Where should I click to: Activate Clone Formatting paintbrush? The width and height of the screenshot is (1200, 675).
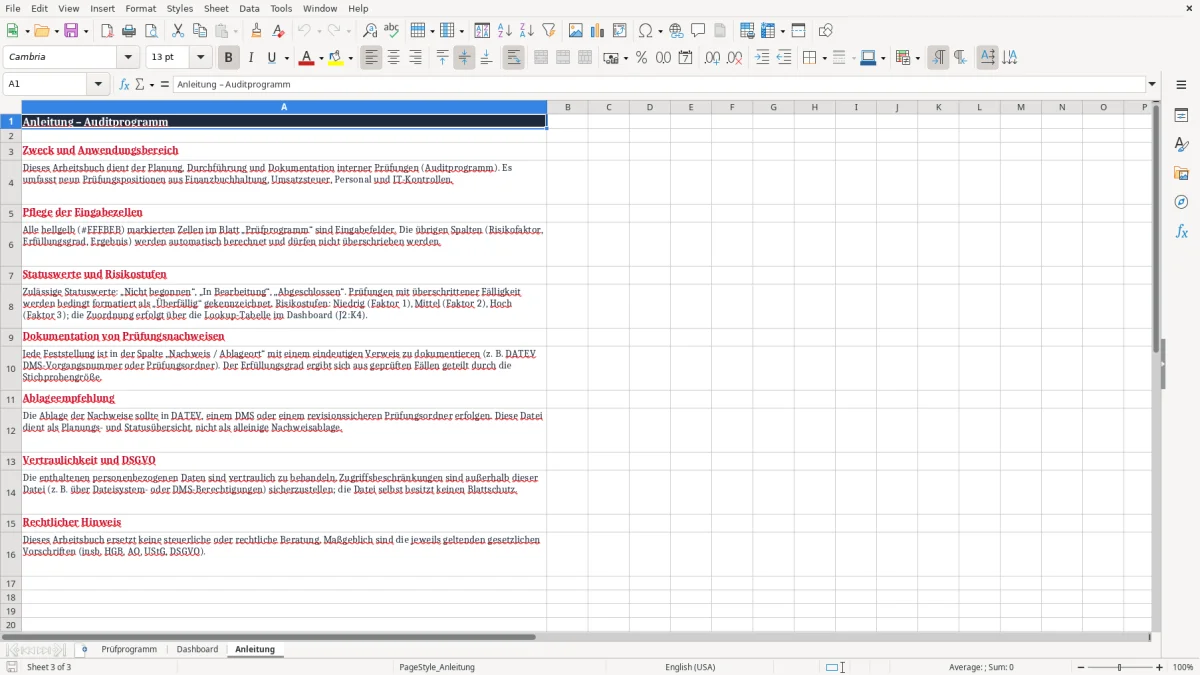257,31
